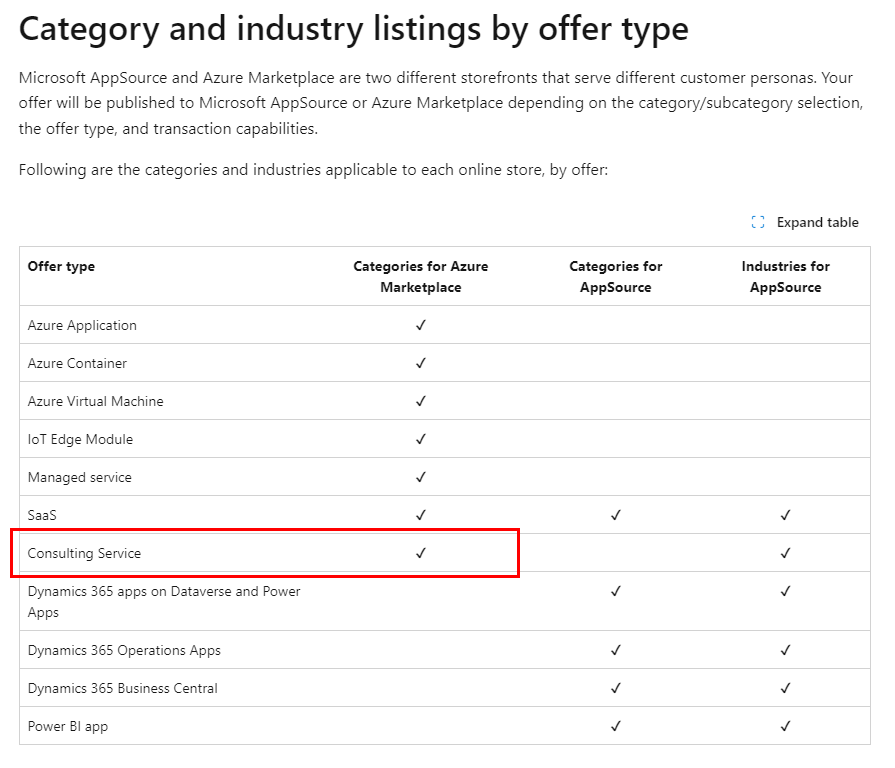Click the Azure Container row label
This screenshot has height=768, width=895.
coord(77,363)
